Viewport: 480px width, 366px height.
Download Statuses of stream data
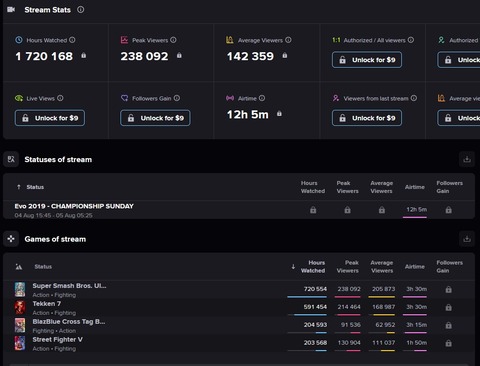pos(467,159)
